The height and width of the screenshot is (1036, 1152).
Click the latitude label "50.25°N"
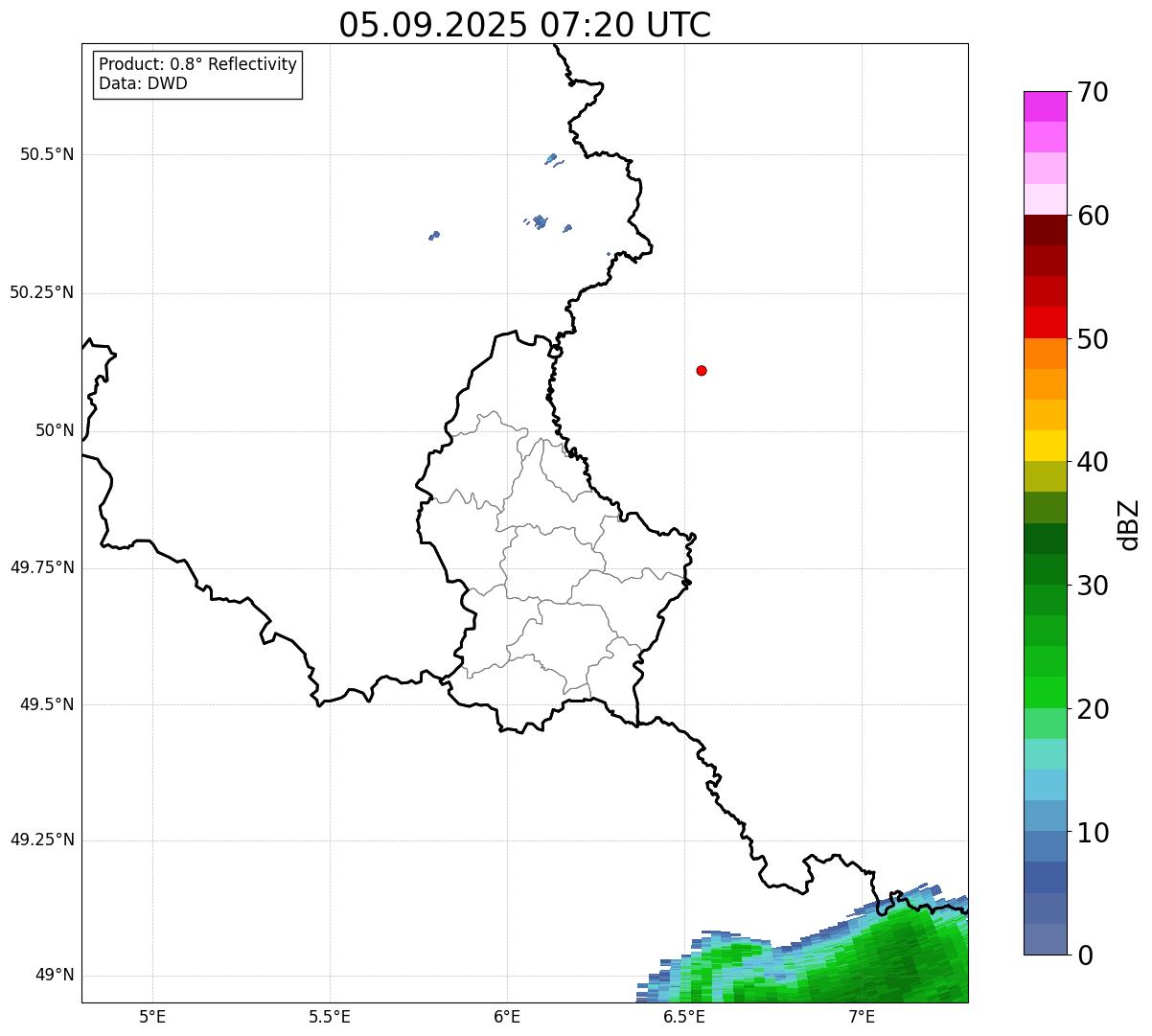[42, 292]
